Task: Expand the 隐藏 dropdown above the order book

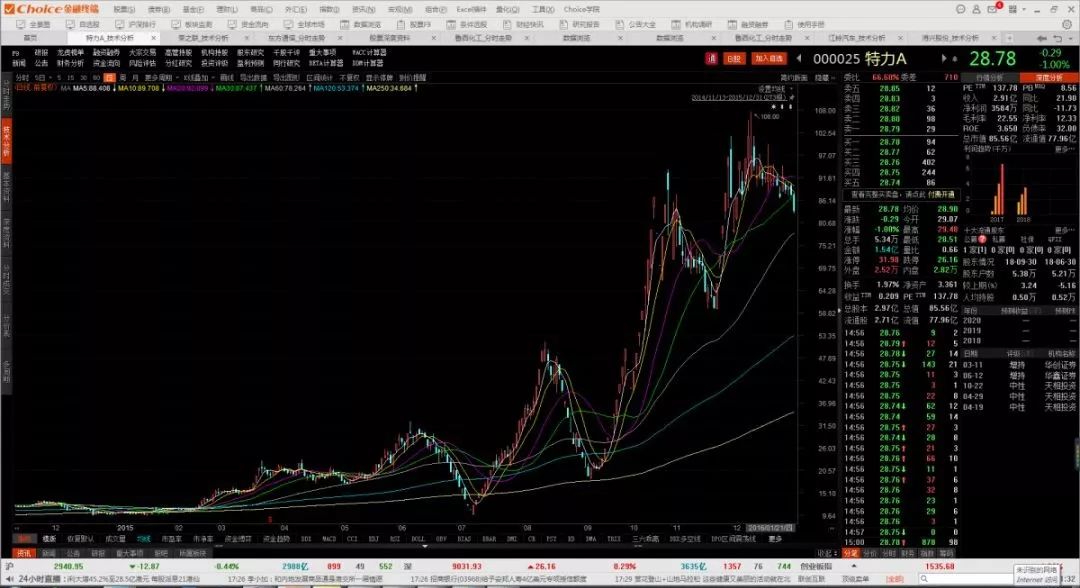Action: pos(824,78)
